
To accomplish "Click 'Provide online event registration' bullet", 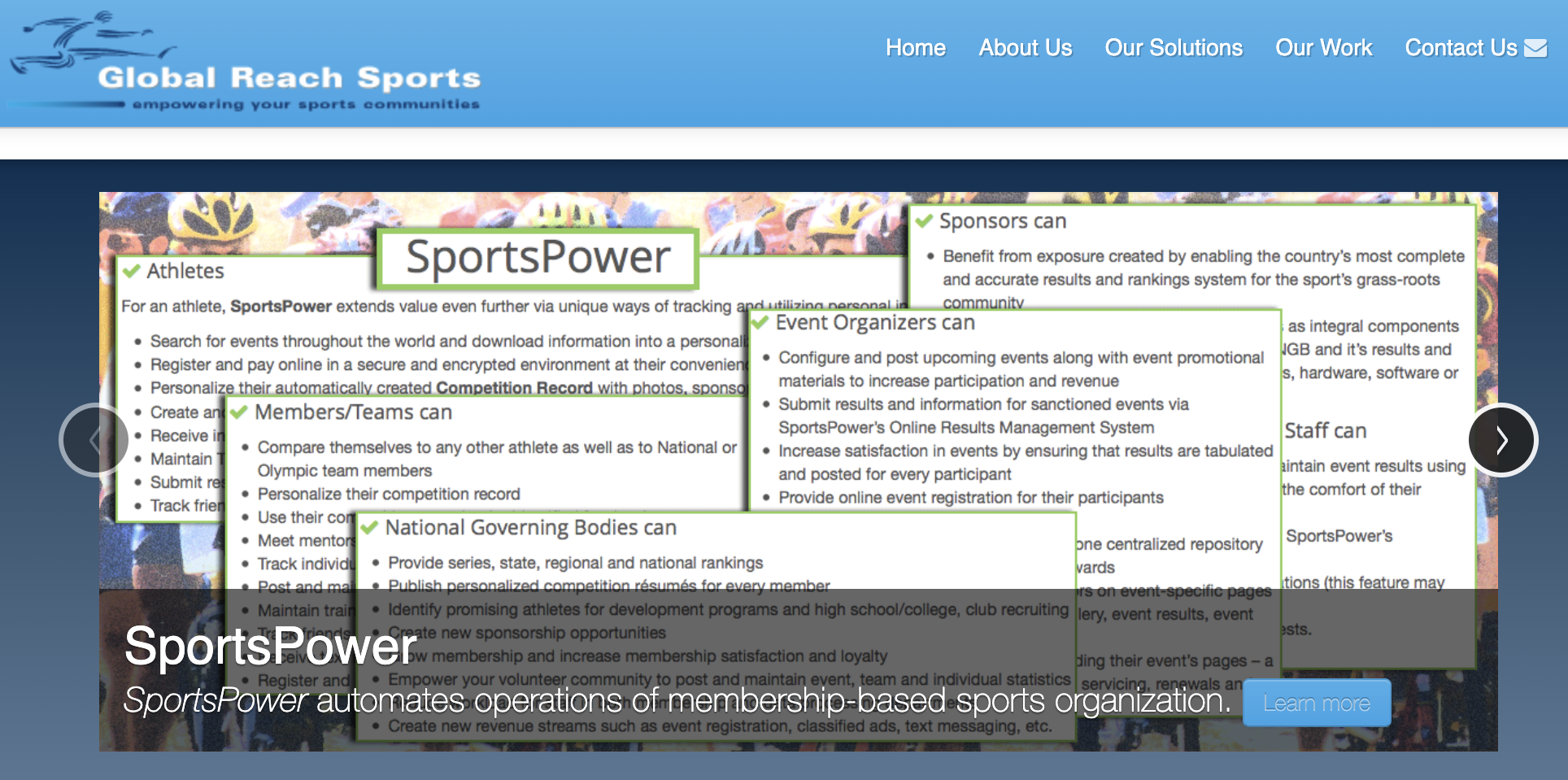I will [x=971, y=498].
